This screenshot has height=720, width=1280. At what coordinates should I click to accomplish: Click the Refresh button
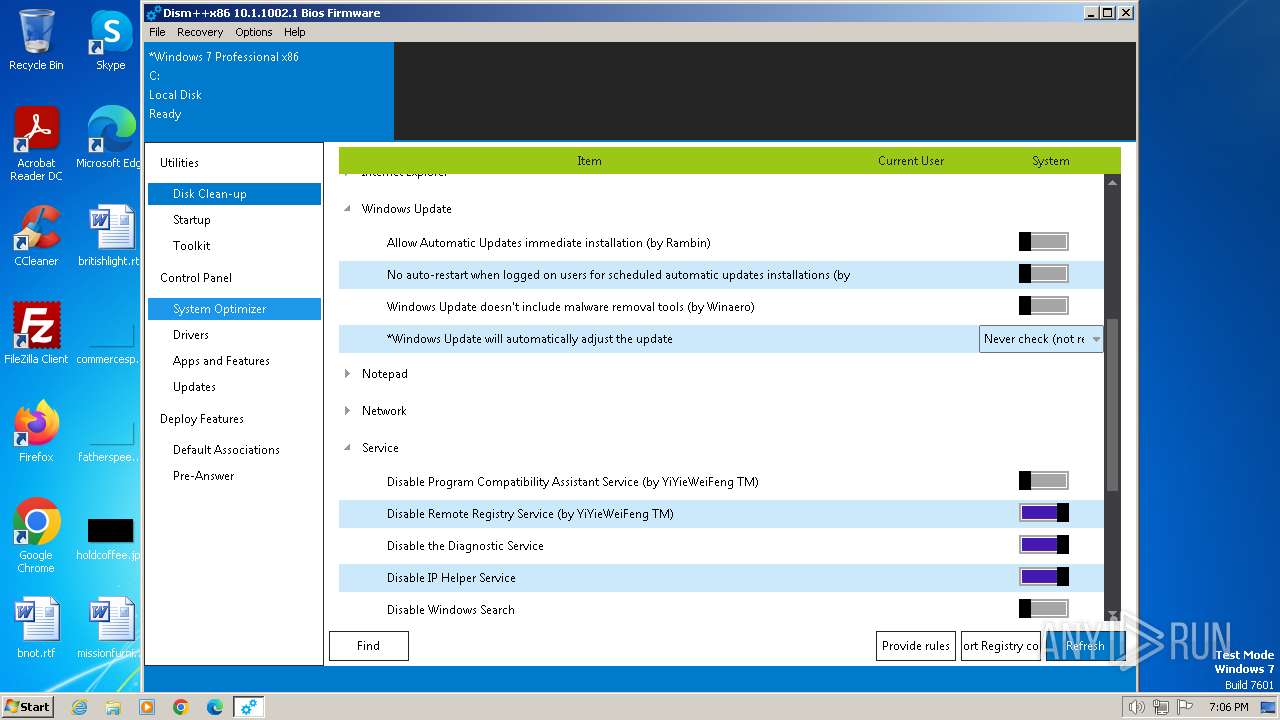(1085, 646)
